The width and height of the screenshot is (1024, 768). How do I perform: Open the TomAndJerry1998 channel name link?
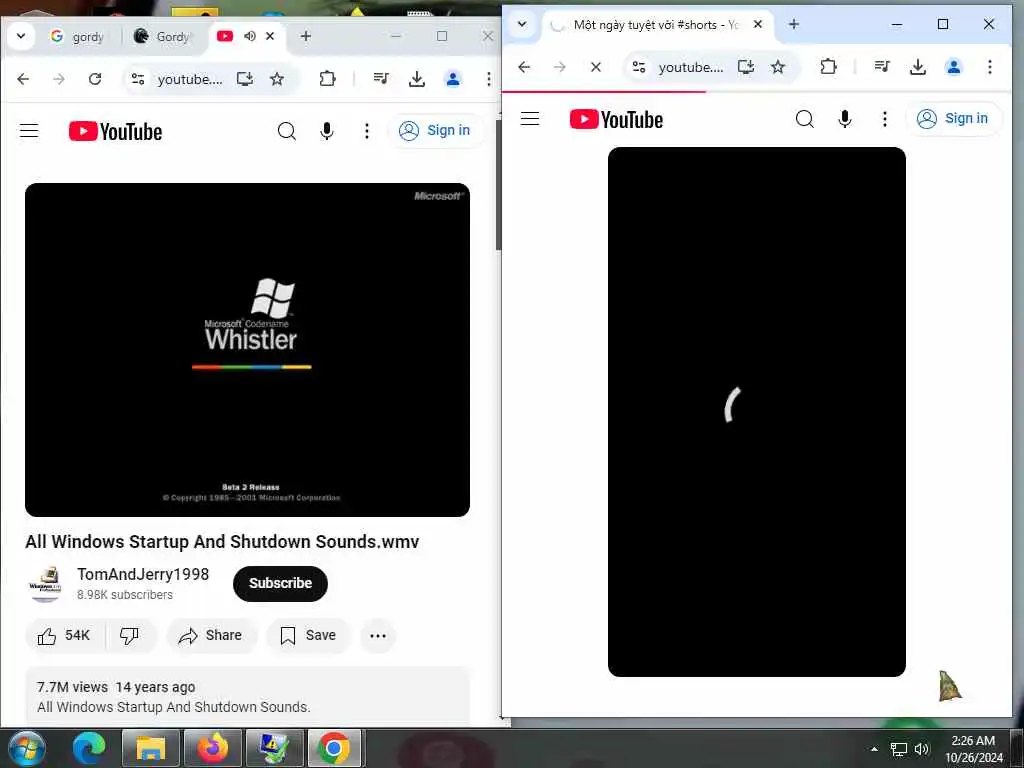[143, 574]
